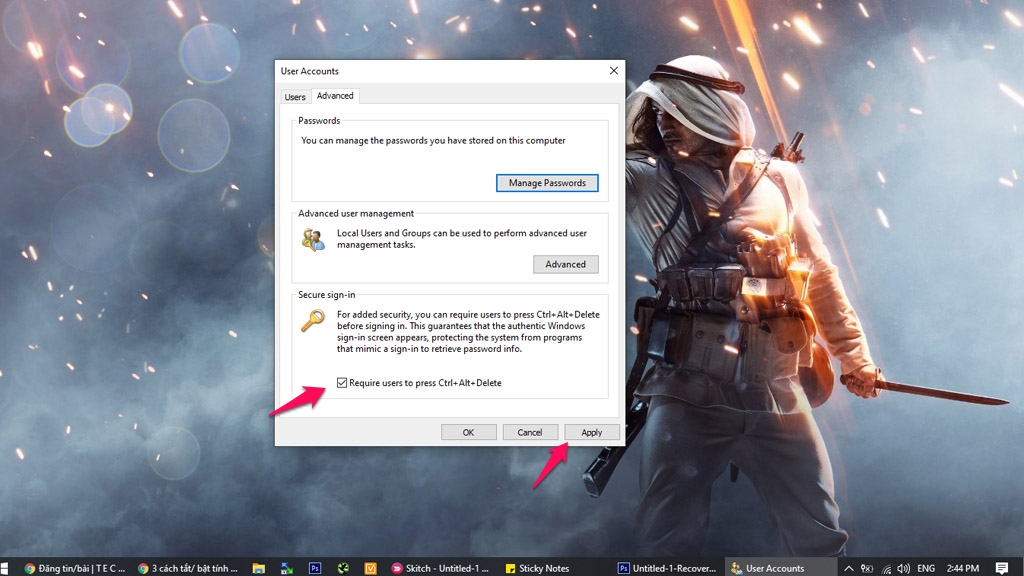Click the Local Users and Groups icon
Viewport: 1024px width, 576px height.
313,239
